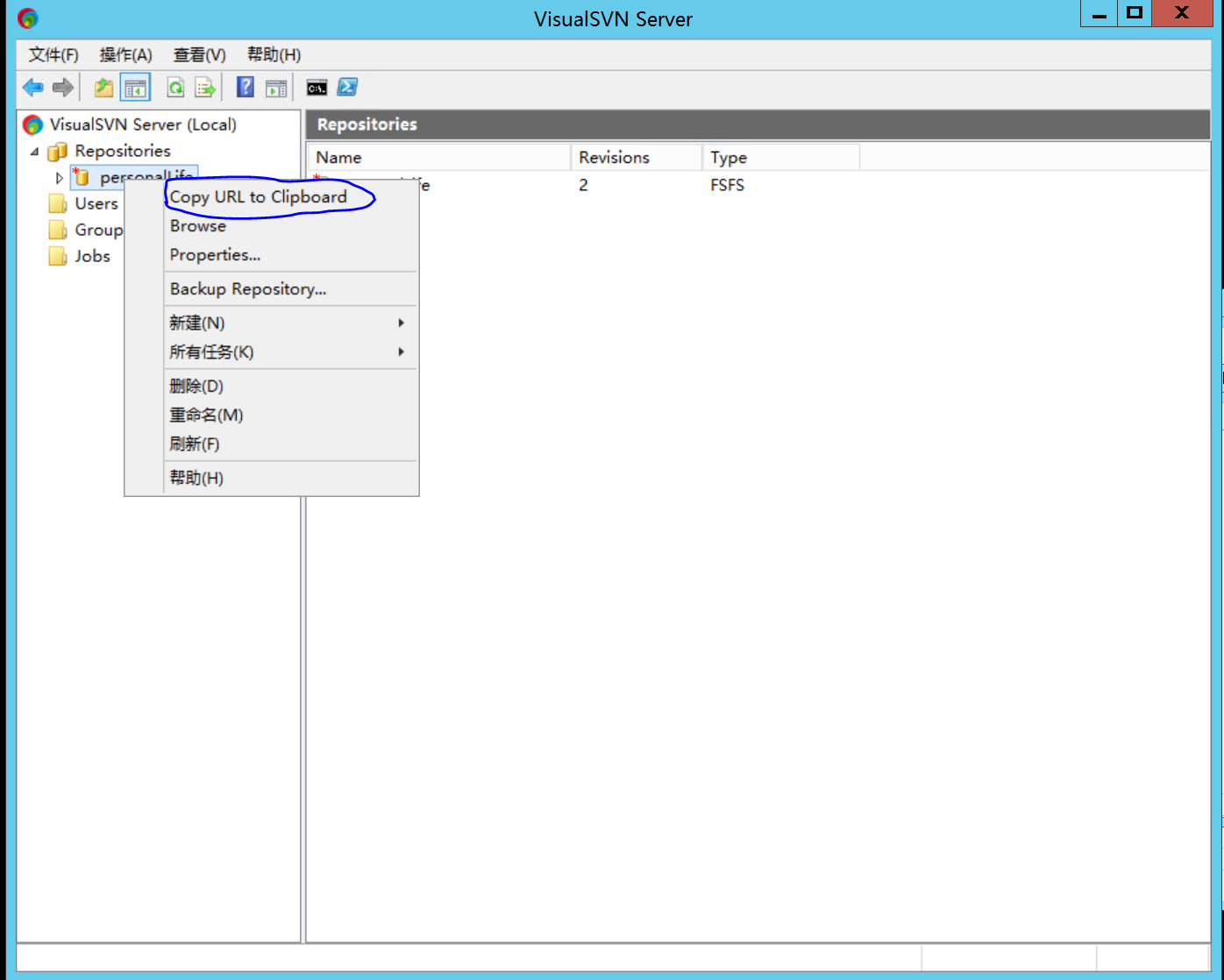Minimize the VisualSVN Server window
Viewport: 1224px width, 980px height.
click(x=1099, y=13)
